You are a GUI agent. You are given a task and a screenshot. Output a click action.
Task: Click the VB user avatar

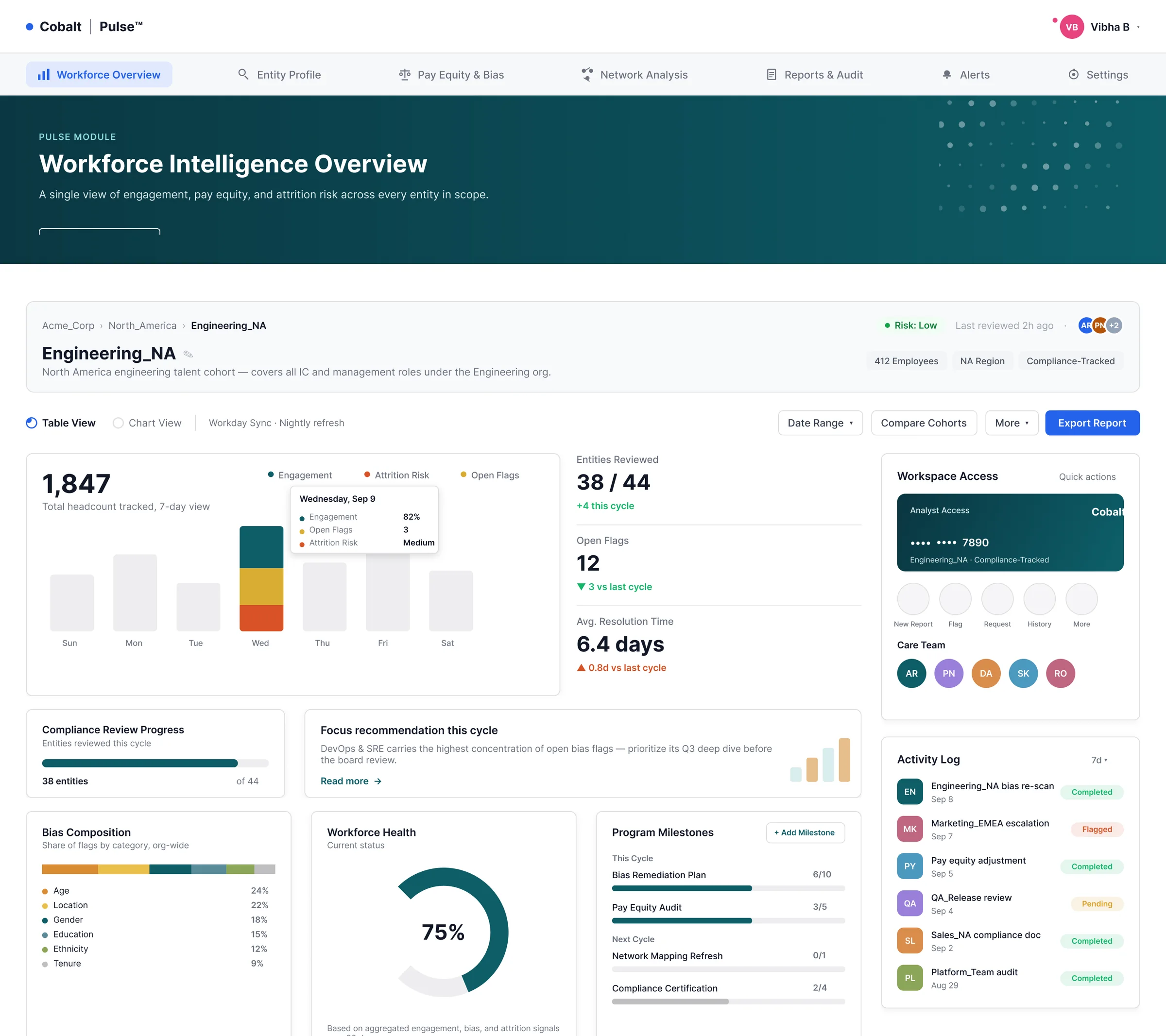(1071, 27)
